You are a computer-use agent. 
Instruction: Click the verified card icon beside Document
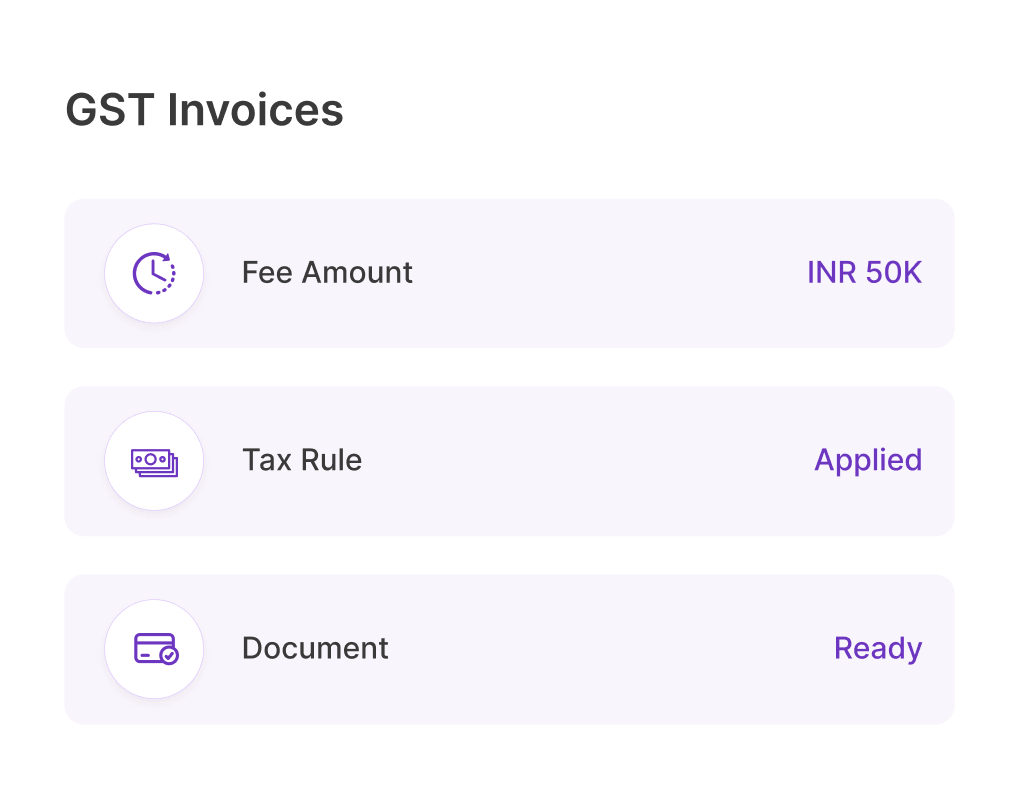click(156, 649)
